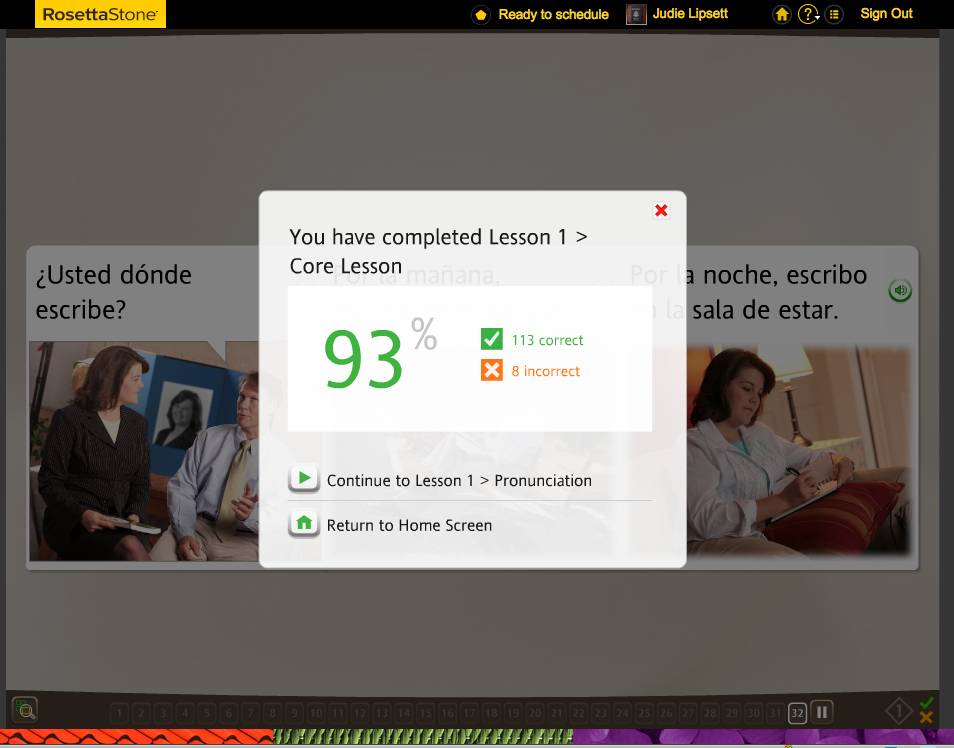Image resolution: width=954 pixels, height=748 pixels.
Task: Jump to screen 1 in the progress bar
Action: coord(120,713)
